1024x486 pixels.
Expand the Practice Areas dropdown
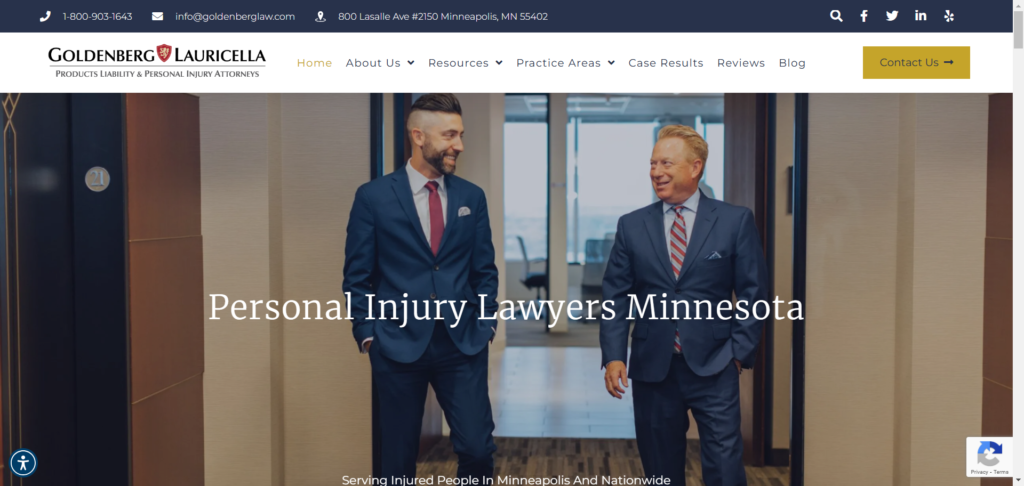pyautogui.click(x=566, y=63)
